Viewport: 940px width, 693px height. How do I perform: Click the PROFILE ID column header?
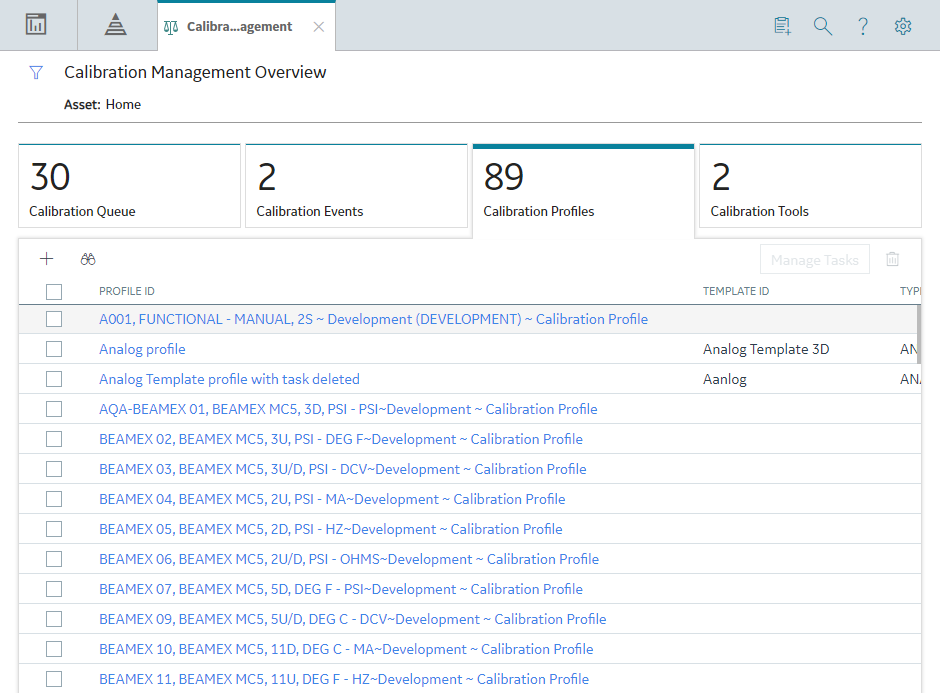pos(126,291)
